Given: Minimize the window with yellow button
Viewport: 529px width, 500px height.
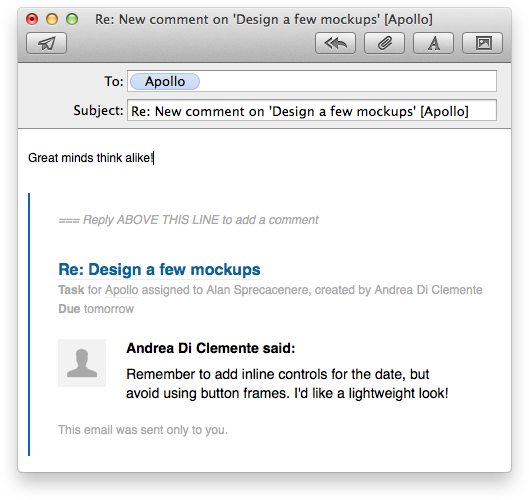Looking at the screenshot, I should pos(52,19).
